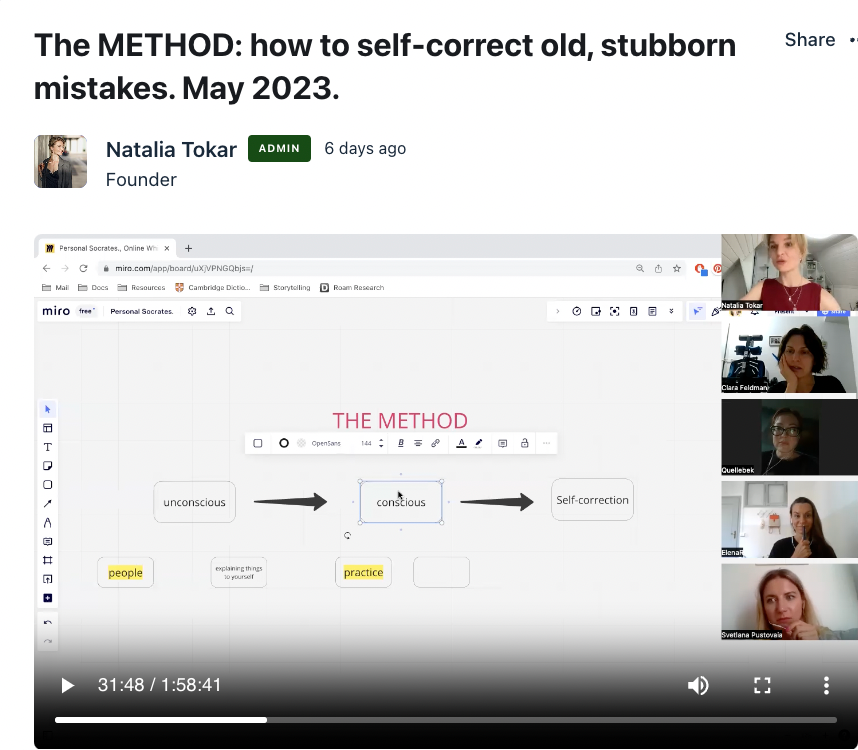Image resolution: width=858 pixels, height=750 pixels.
Task: Expand more Miro collaboration tools
Action: click(671, 311)
